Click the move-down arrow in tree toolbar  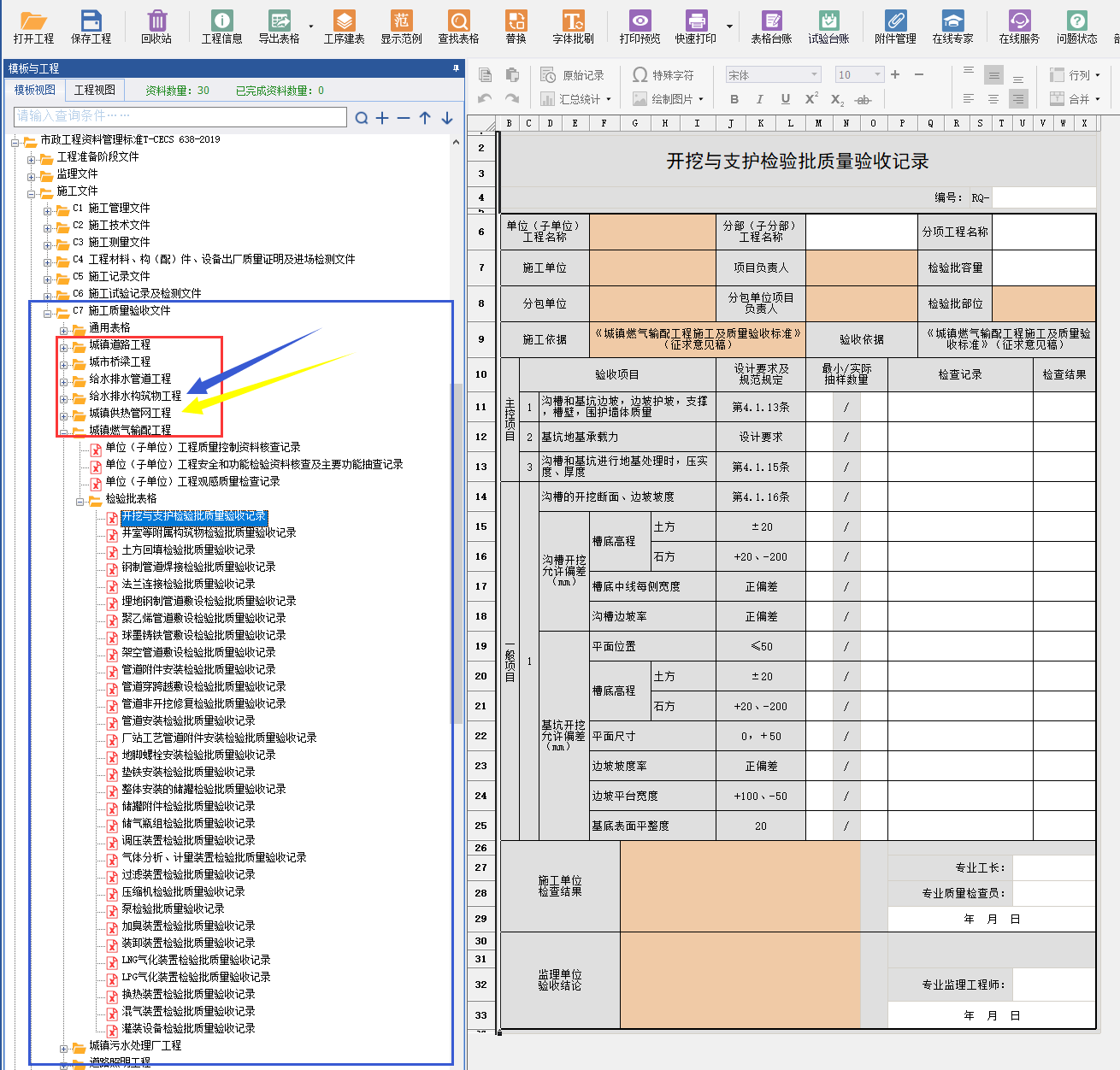coord(447,118)
